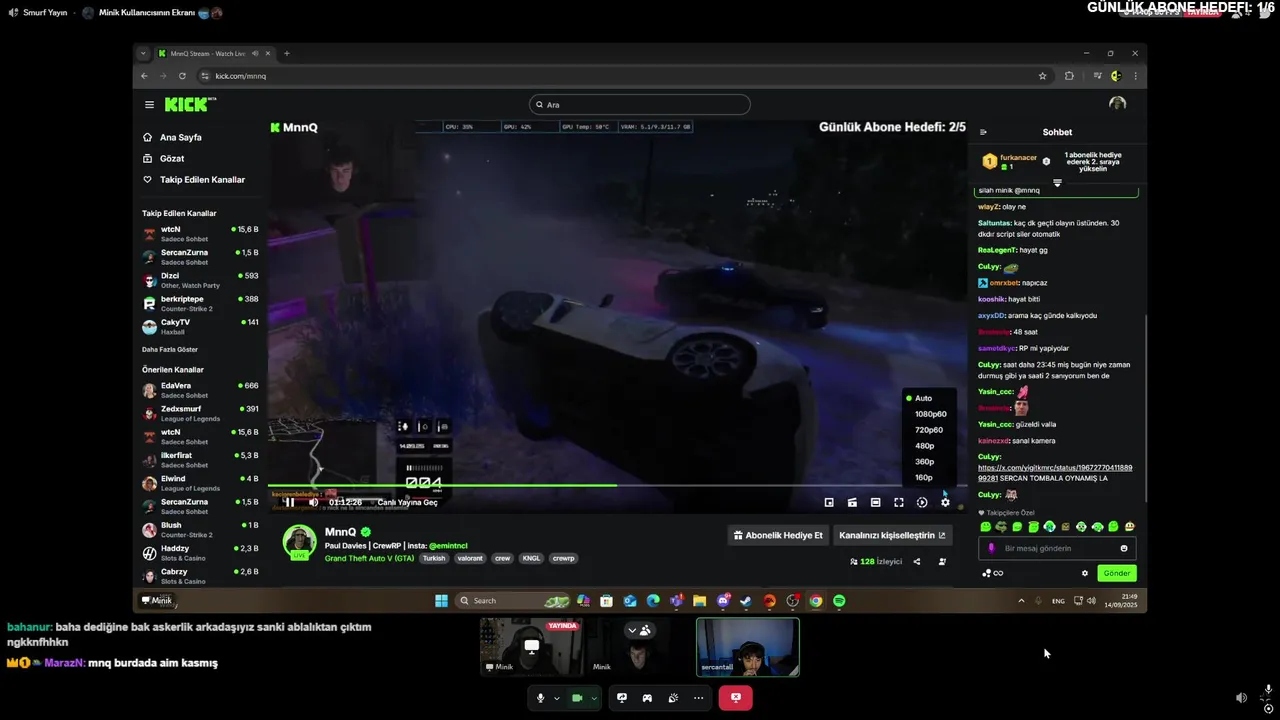
Task: Open Chrome three-dot menu
Action: pyautogui.click(x=1135, y=76)
